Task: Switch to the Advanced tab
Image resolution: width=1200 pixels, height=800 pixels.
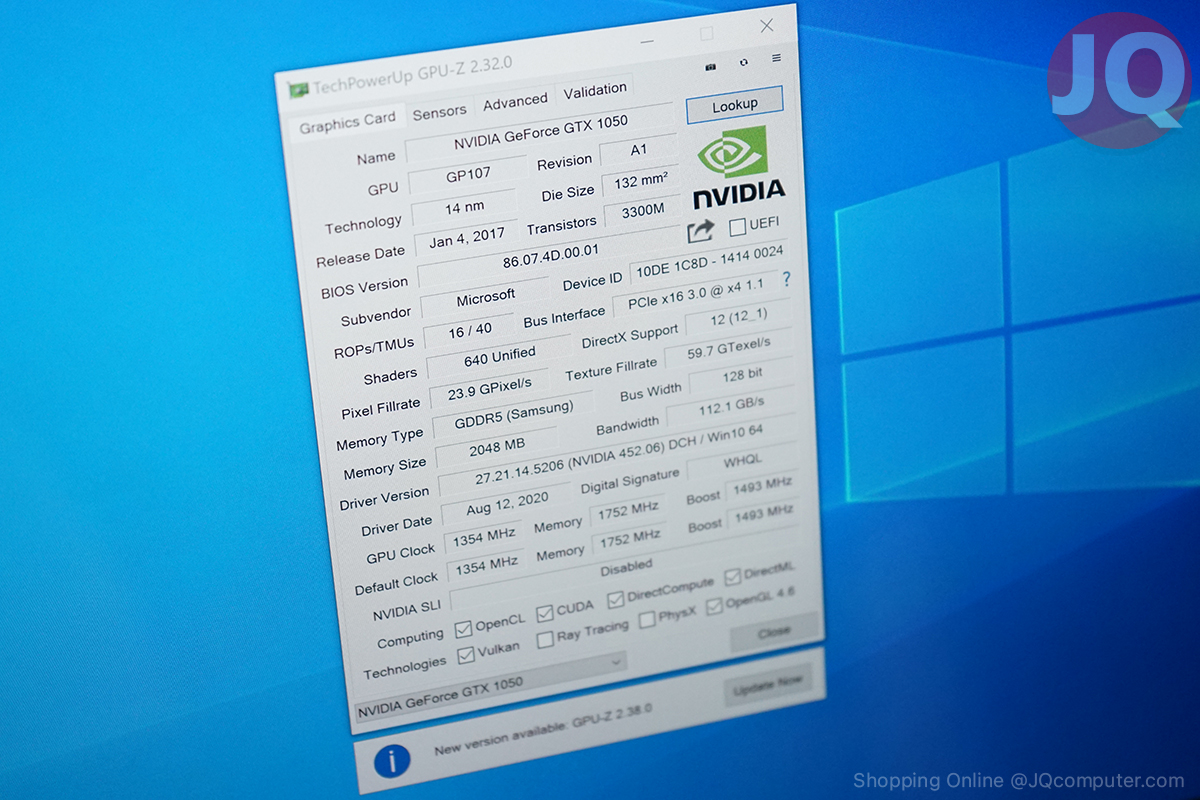Action: pos(515,102)
